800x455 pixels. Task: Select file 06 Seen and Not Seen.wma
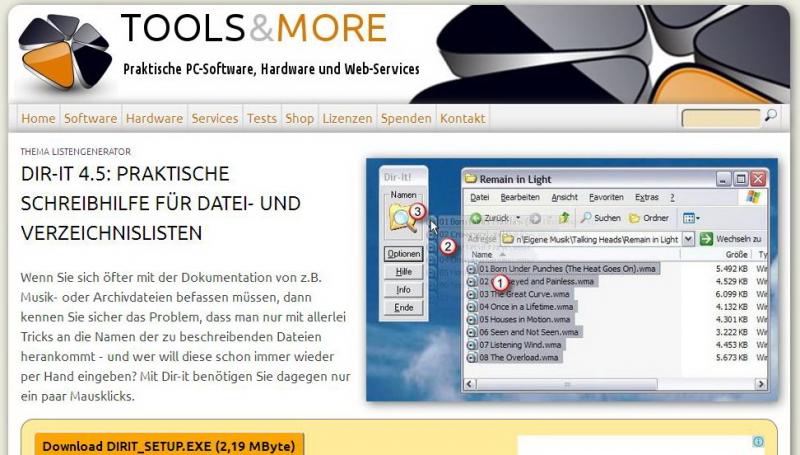529,332
